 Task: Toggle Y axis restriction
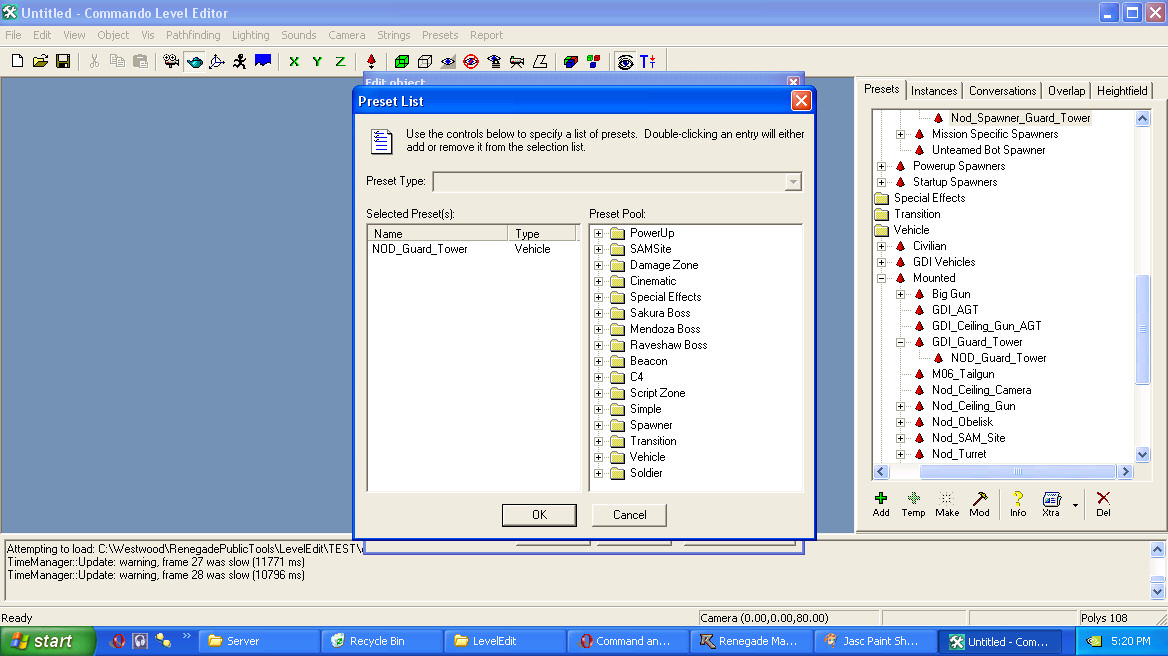(x=317, y=61)
